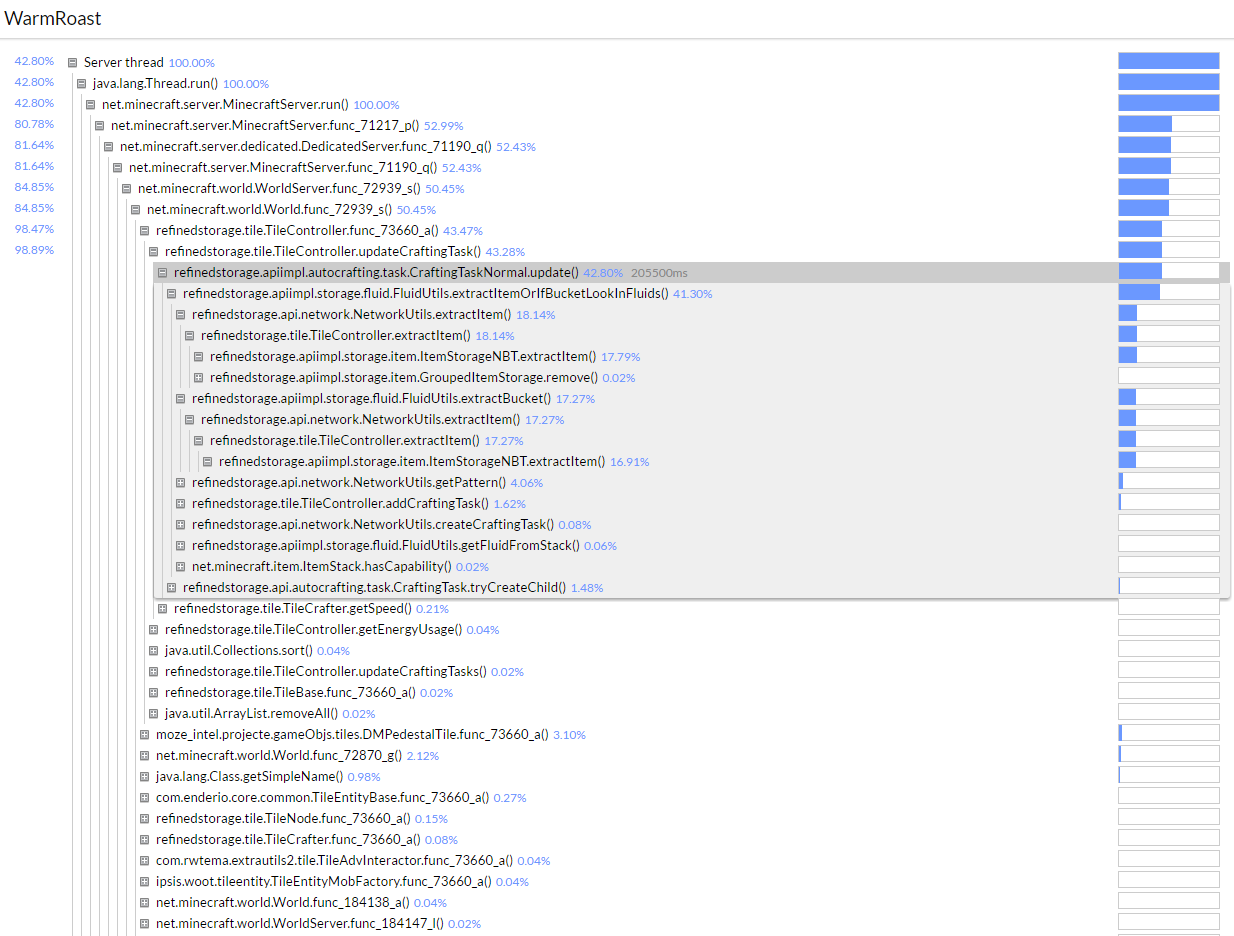Expand com.enderio TileEntityBase.func_73660_a() node
The image size is (1234, 936).
coord(144,797)
